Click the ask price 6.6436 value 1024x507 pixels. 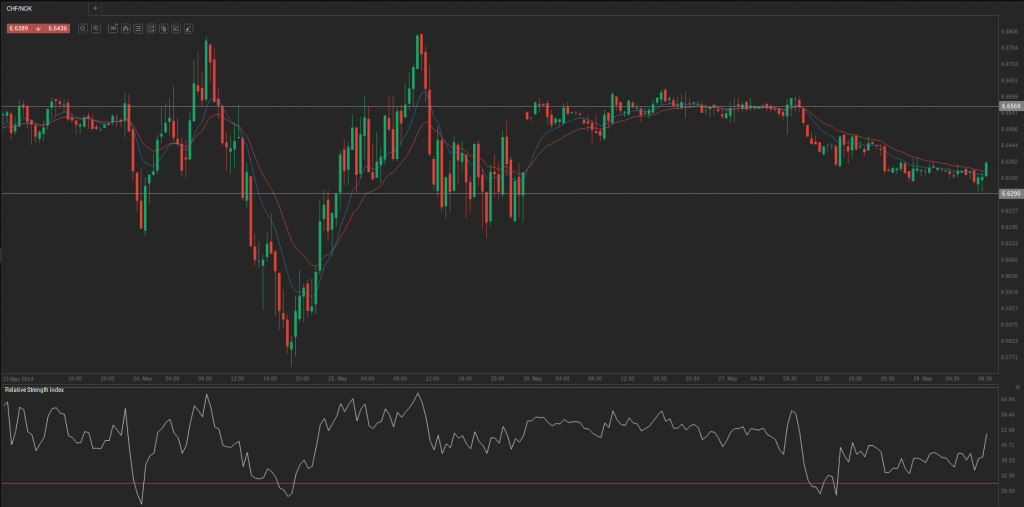58,28
